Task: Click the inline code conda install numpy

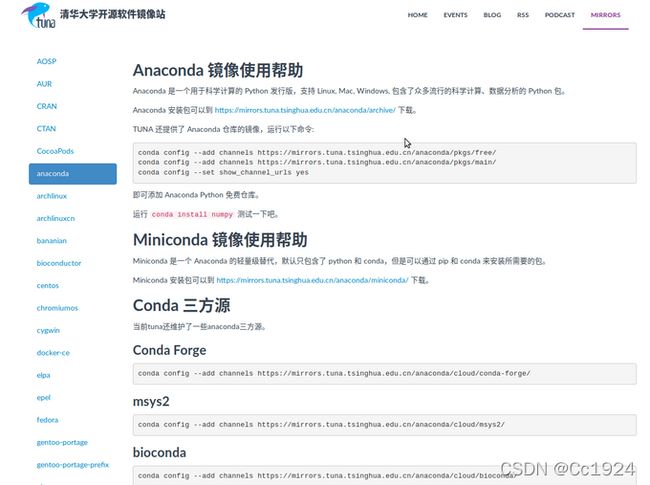Action: coord(192,214)
